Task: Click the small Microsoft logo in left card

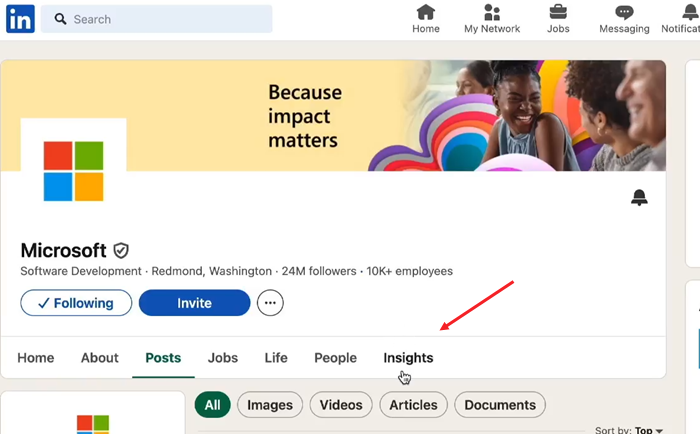Action: (x=93, y=424)
